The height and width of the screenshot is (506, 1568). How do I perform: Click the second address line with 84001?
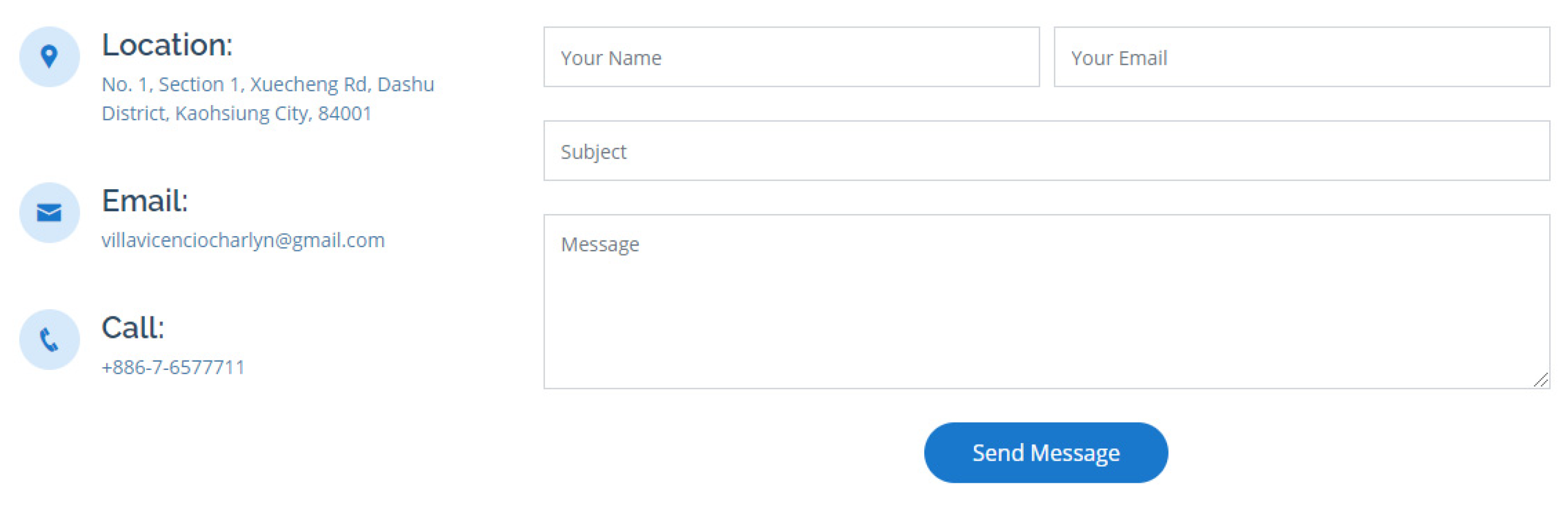(x=236, y=113)
